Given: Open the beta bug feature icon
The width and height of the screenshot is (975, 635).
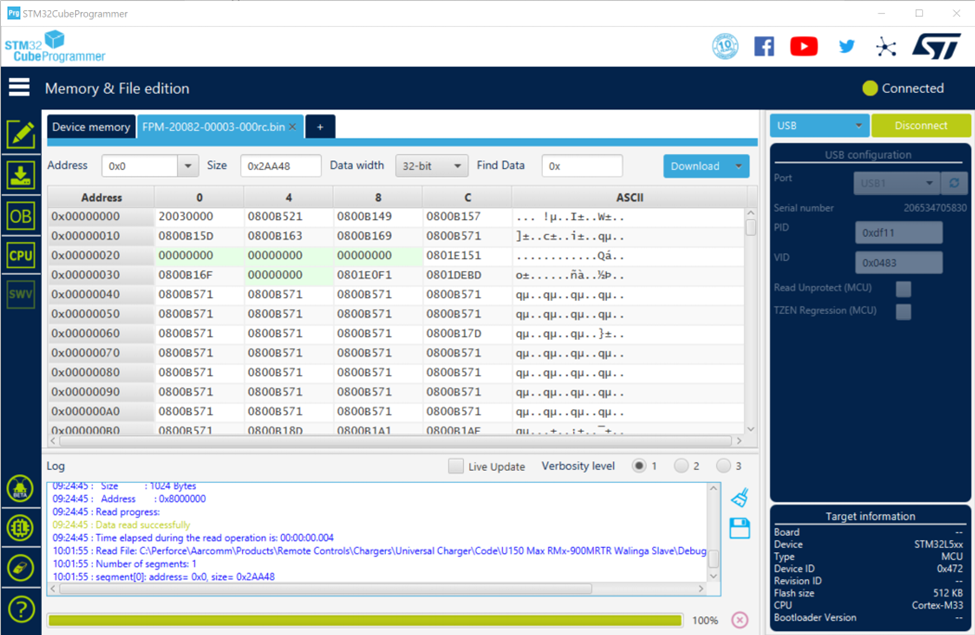Looking at the screenshot, I should 21,489.
